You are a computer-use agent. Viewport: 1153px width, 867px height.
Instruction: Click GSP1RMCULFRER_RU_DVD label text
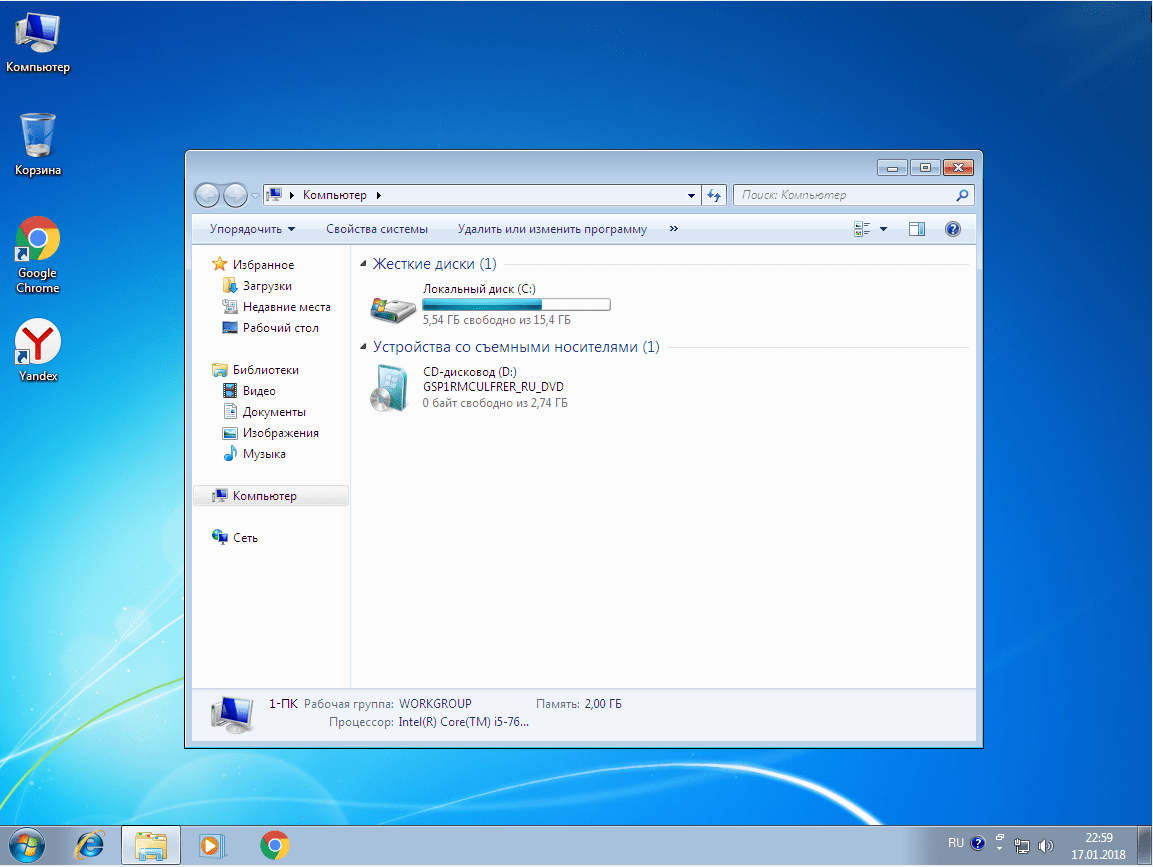[493, 387]
